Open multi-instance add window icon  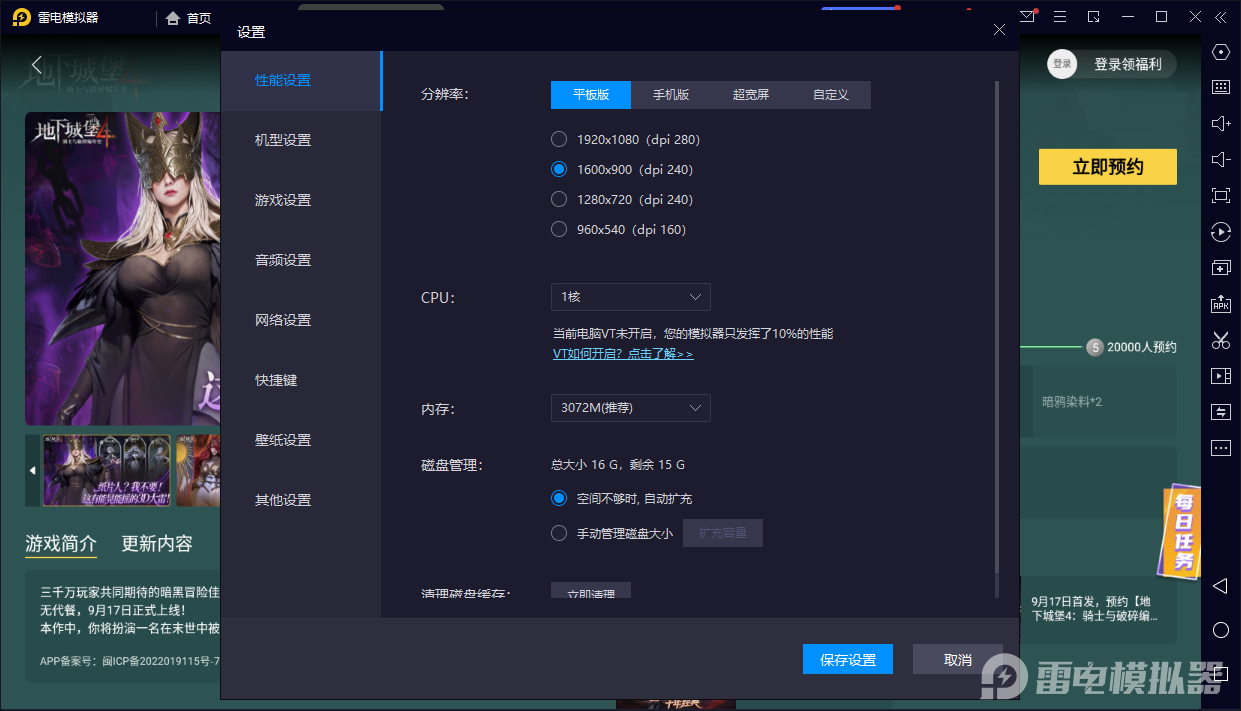tap(1220, 268)
